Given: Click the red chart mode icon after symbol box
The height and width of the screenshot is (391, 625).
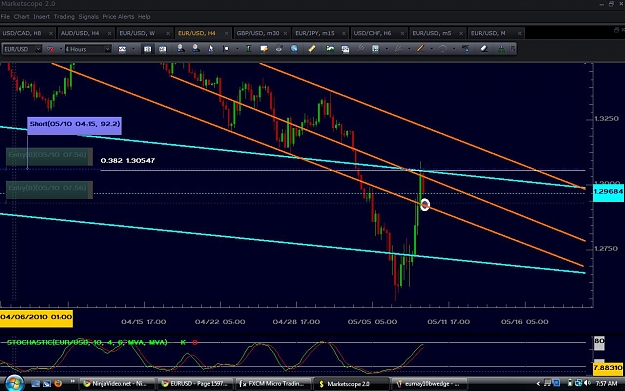Looking at the screenshot, I should pyautogui.click(x=51, y=49).
